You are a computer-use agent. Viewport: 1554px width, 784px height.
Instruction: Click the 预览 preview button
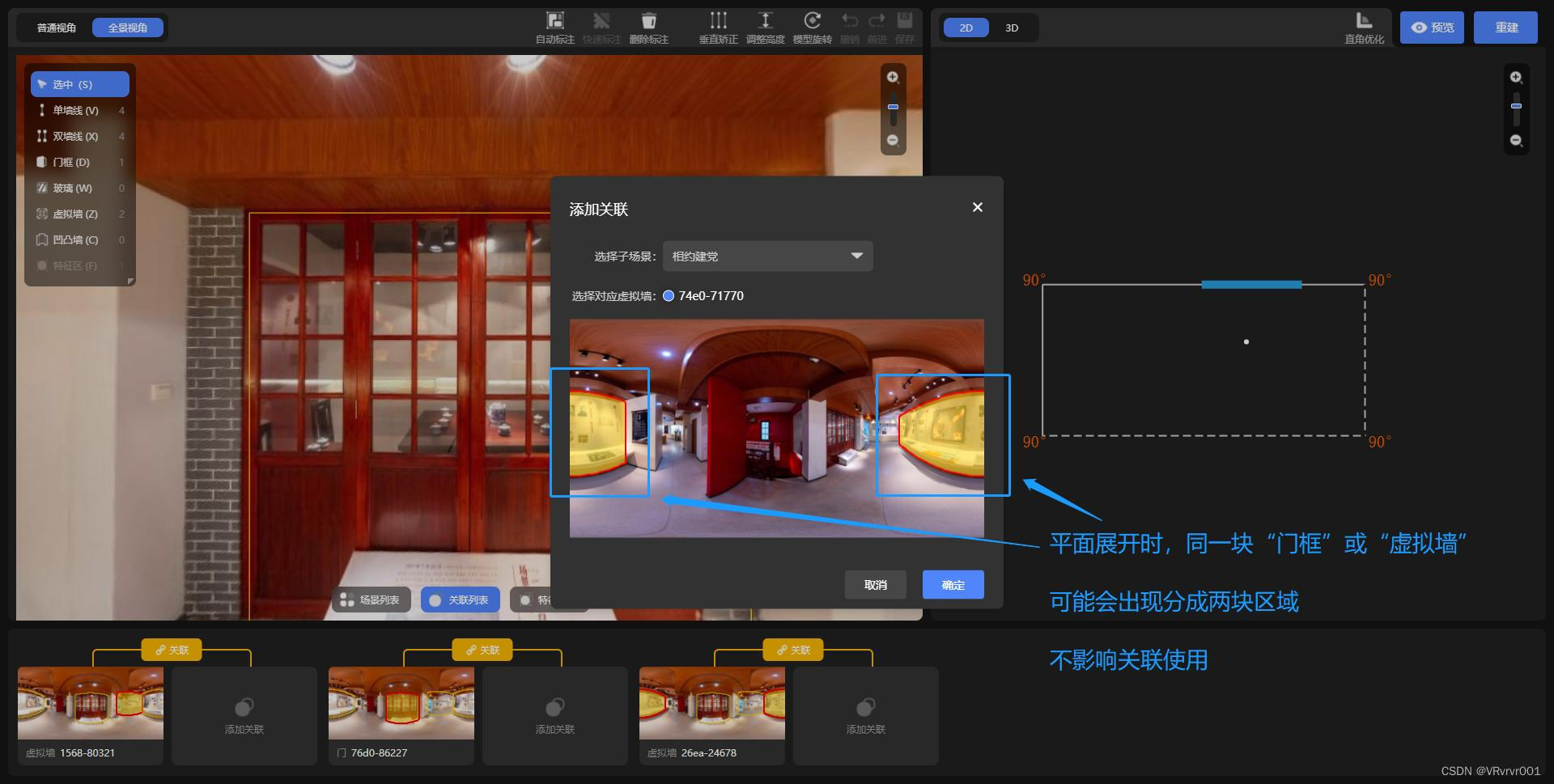(1432, 28)
